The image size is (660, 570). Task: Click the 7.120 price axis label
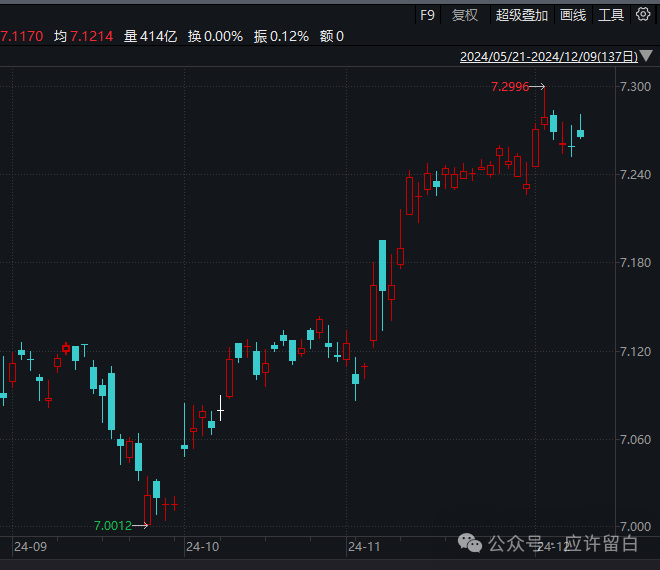(x=635, y=351)
